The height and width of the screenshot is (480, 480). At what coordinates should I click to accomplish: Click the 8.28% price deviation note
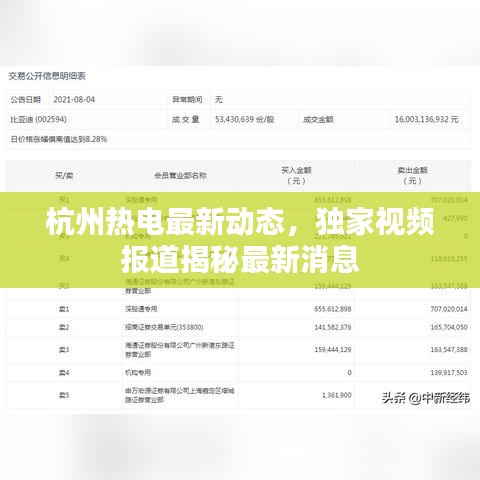pyautogui.click(x=59, y=139)
